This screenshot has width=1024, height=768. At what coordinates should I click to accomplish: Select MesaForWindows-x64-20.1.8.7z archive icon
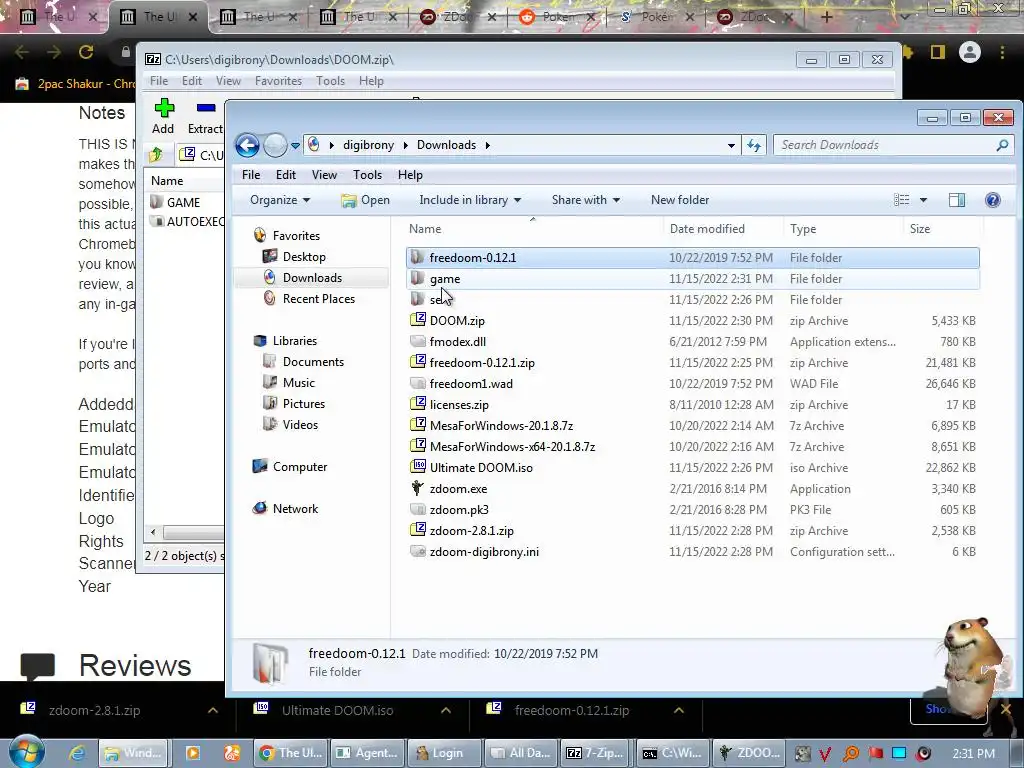tap(417, 447)
